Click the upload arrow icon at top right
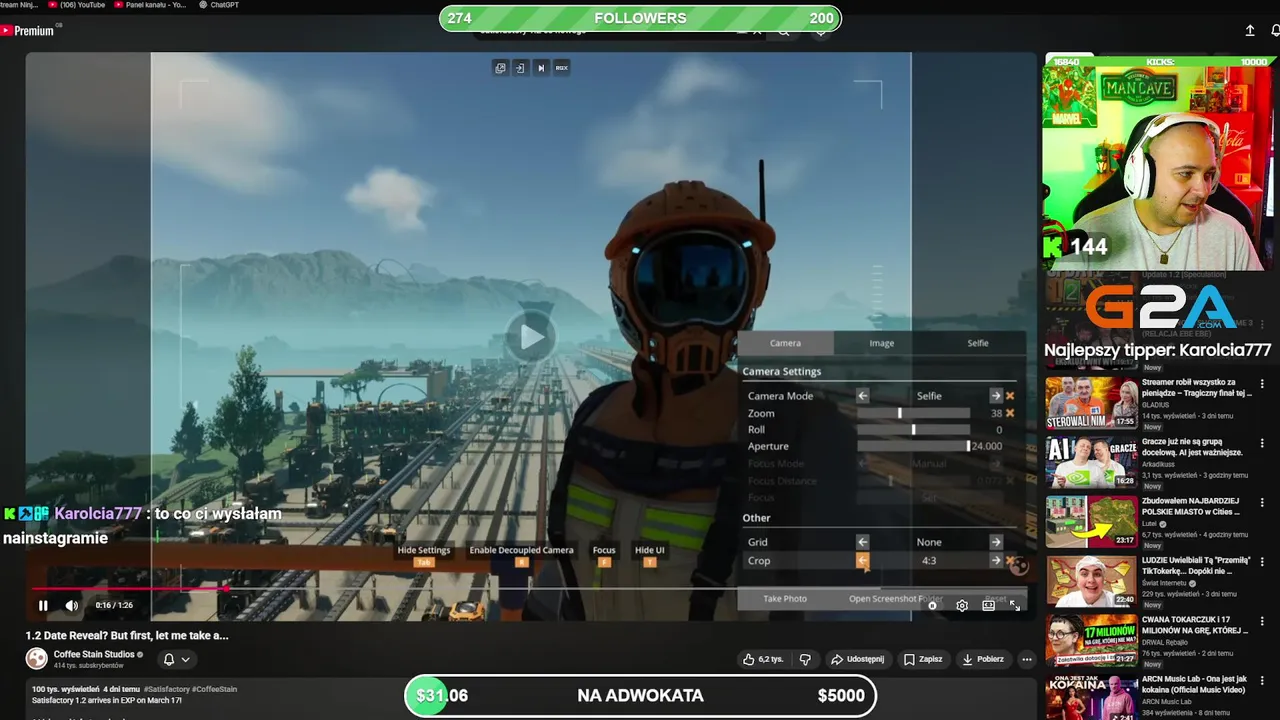1280x720 pixels. pyautogui.click(x=1250, y=31)
